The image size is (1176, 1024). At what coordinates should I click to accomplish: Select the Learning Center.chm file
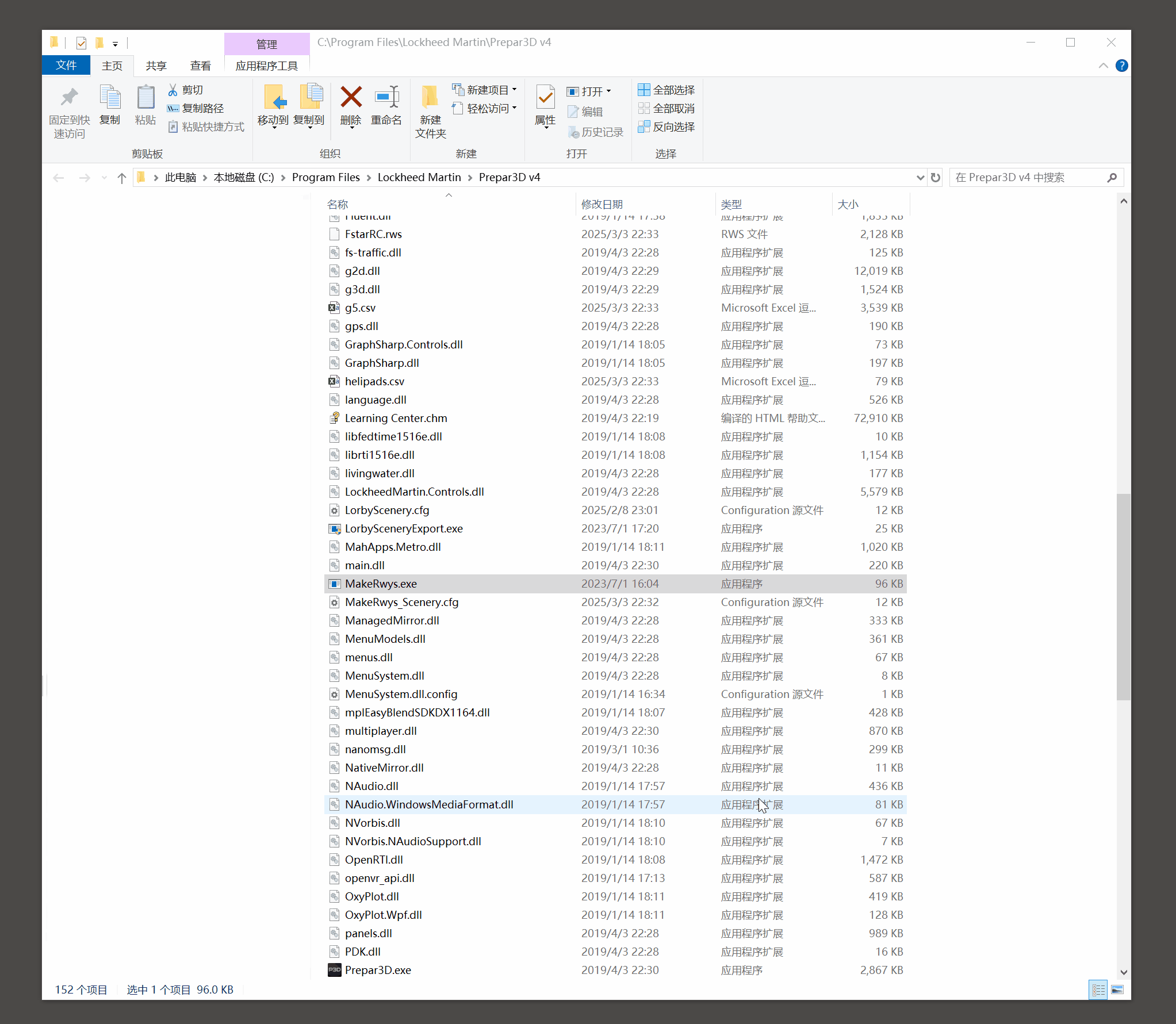615,418
